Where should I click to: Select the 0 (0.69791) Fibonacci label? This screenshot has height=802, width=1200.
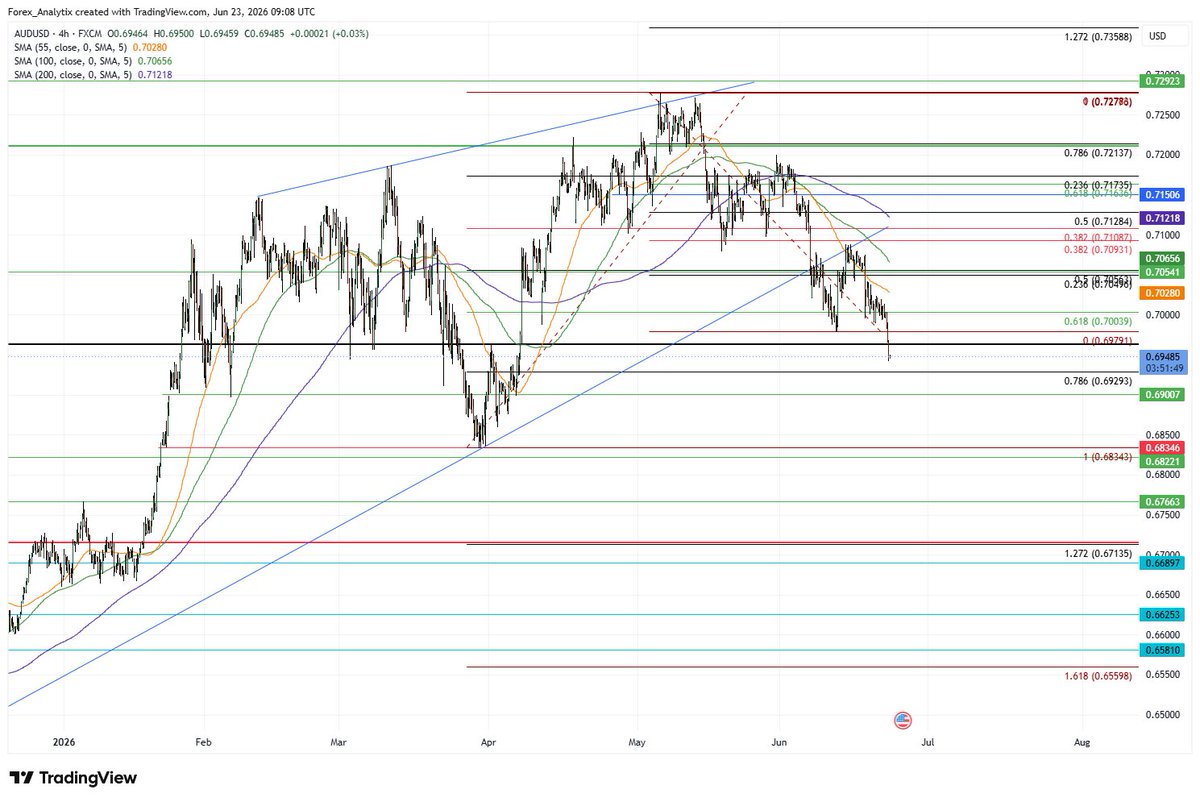pyautogui.click(x=1106, y=341)
